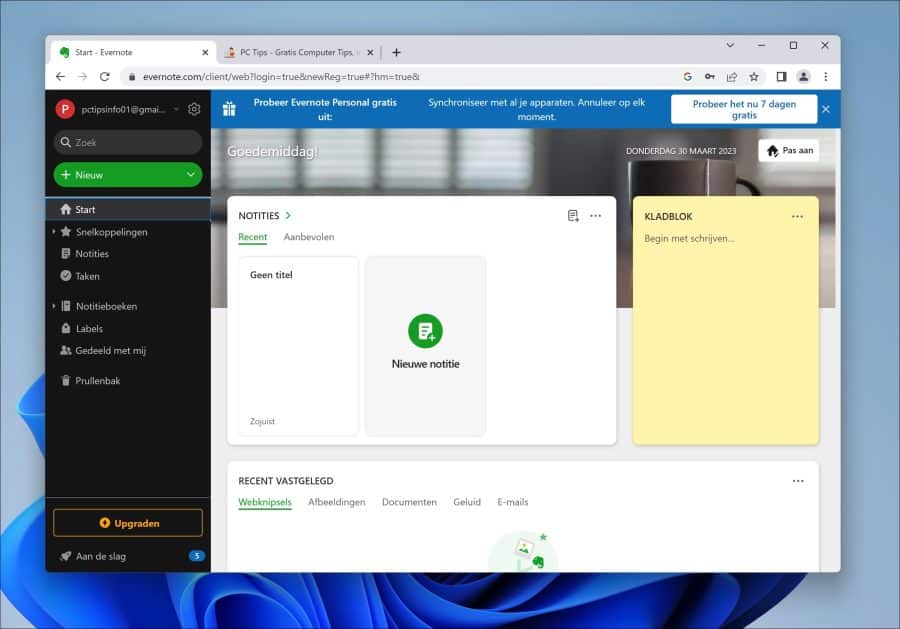Click the green new note circle icon

(x=425, y=331)
